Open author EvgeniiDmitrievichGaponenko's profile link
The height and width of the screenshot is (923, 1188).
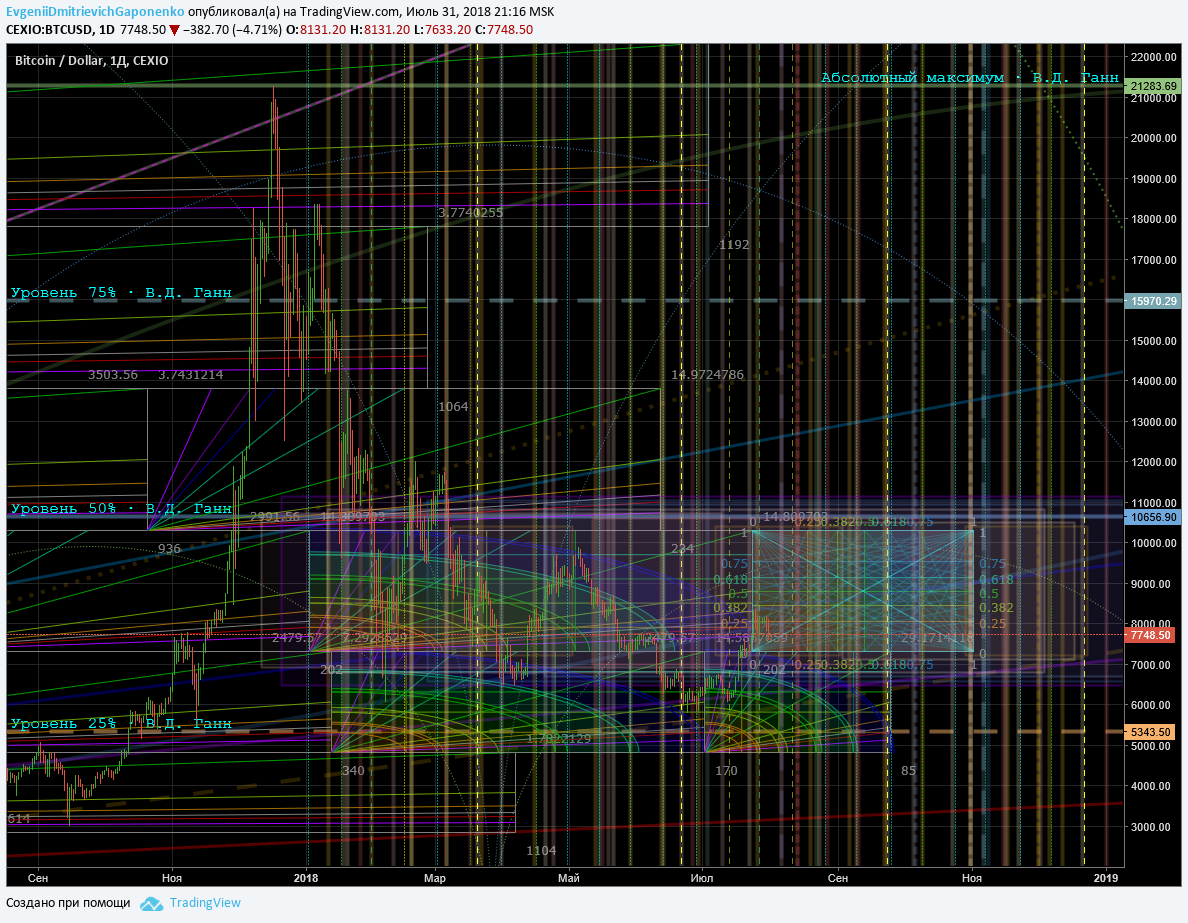click(95, 11)
